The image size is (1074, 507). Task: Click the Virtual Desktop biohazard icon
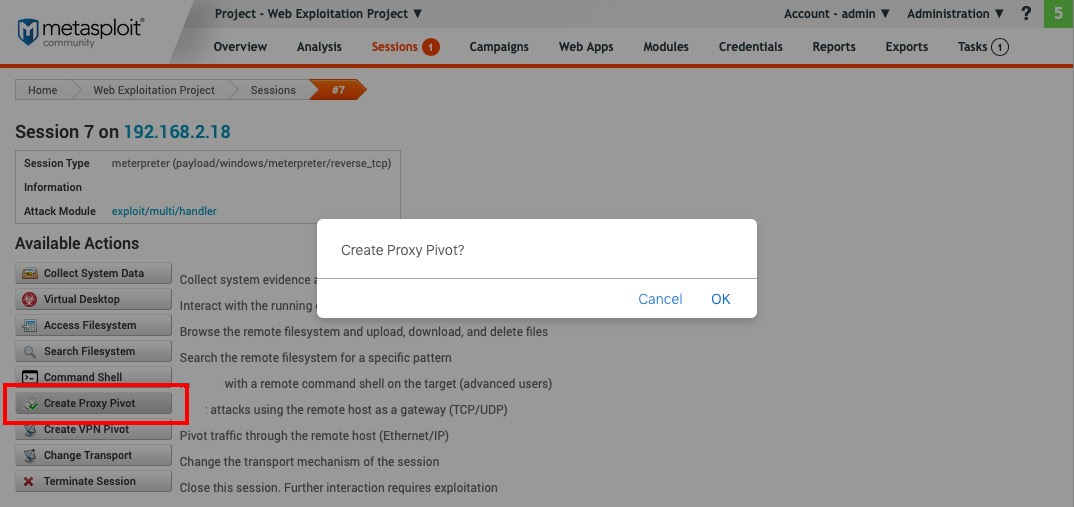click(x=30, y=299)
